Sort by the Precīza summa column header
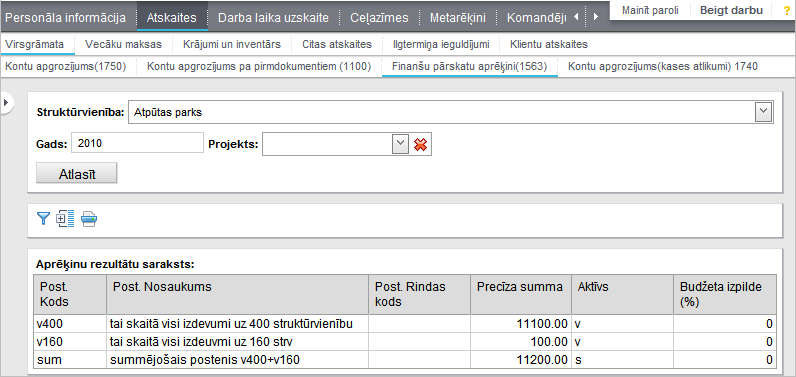796x377 pixels. 520,287
